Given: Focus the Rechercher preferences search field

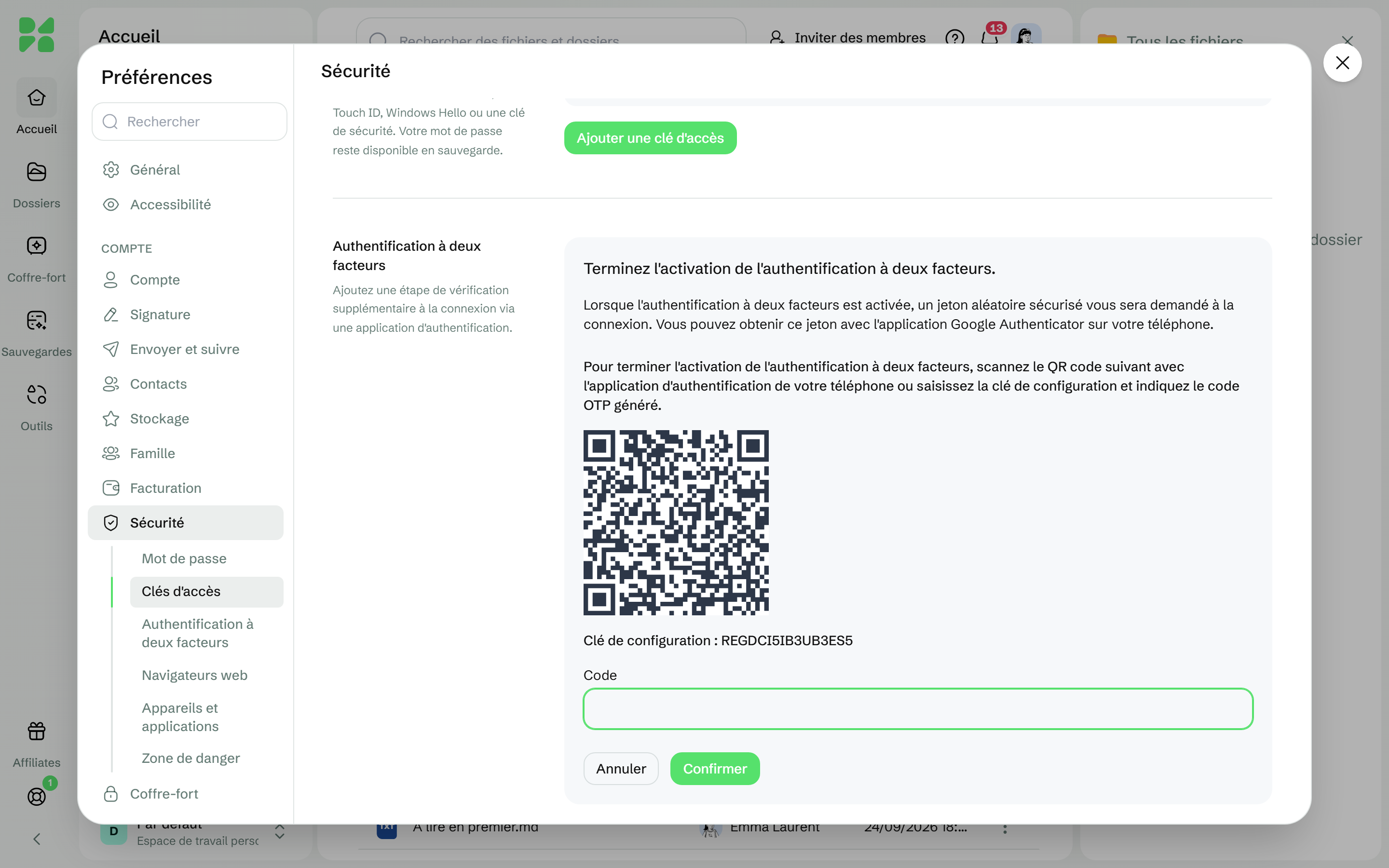Looking at the screenshot, I should click(190, 122).
